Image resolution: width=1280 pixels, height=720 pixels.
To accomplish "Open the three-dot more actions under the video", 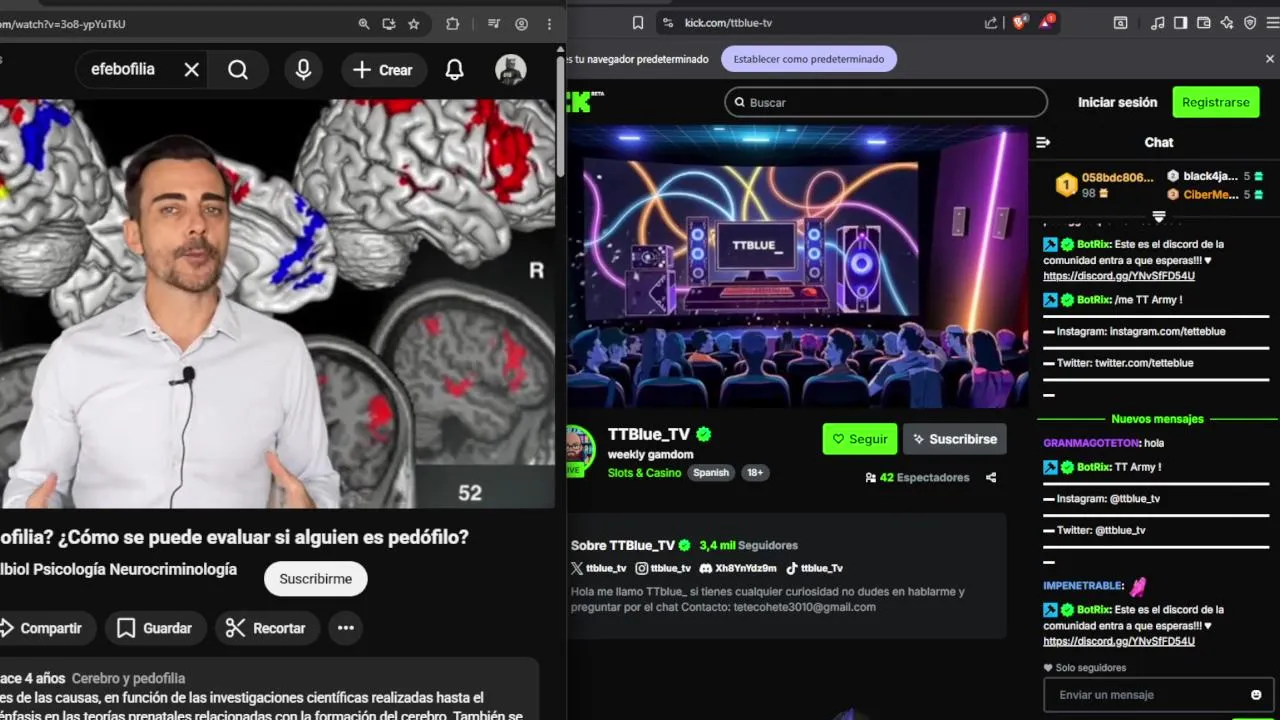I will [x=346, y=628].
